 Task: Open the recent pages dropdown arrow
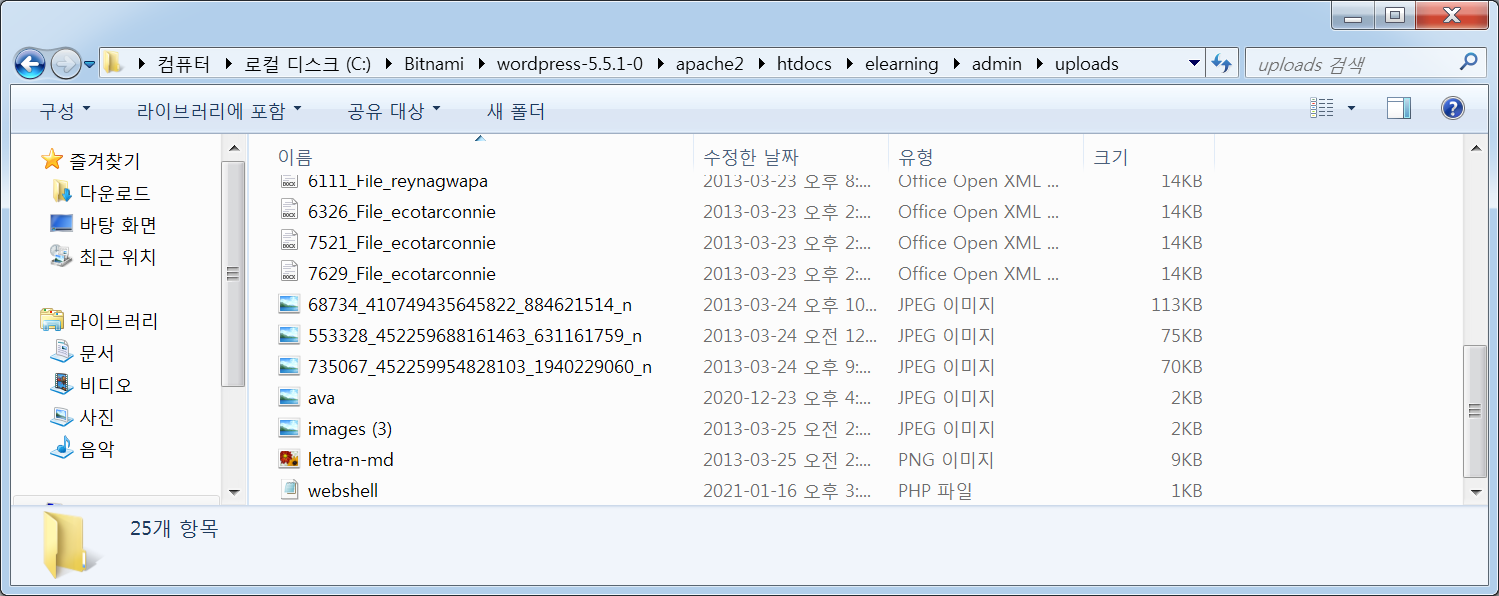click(x=89, y=64)
